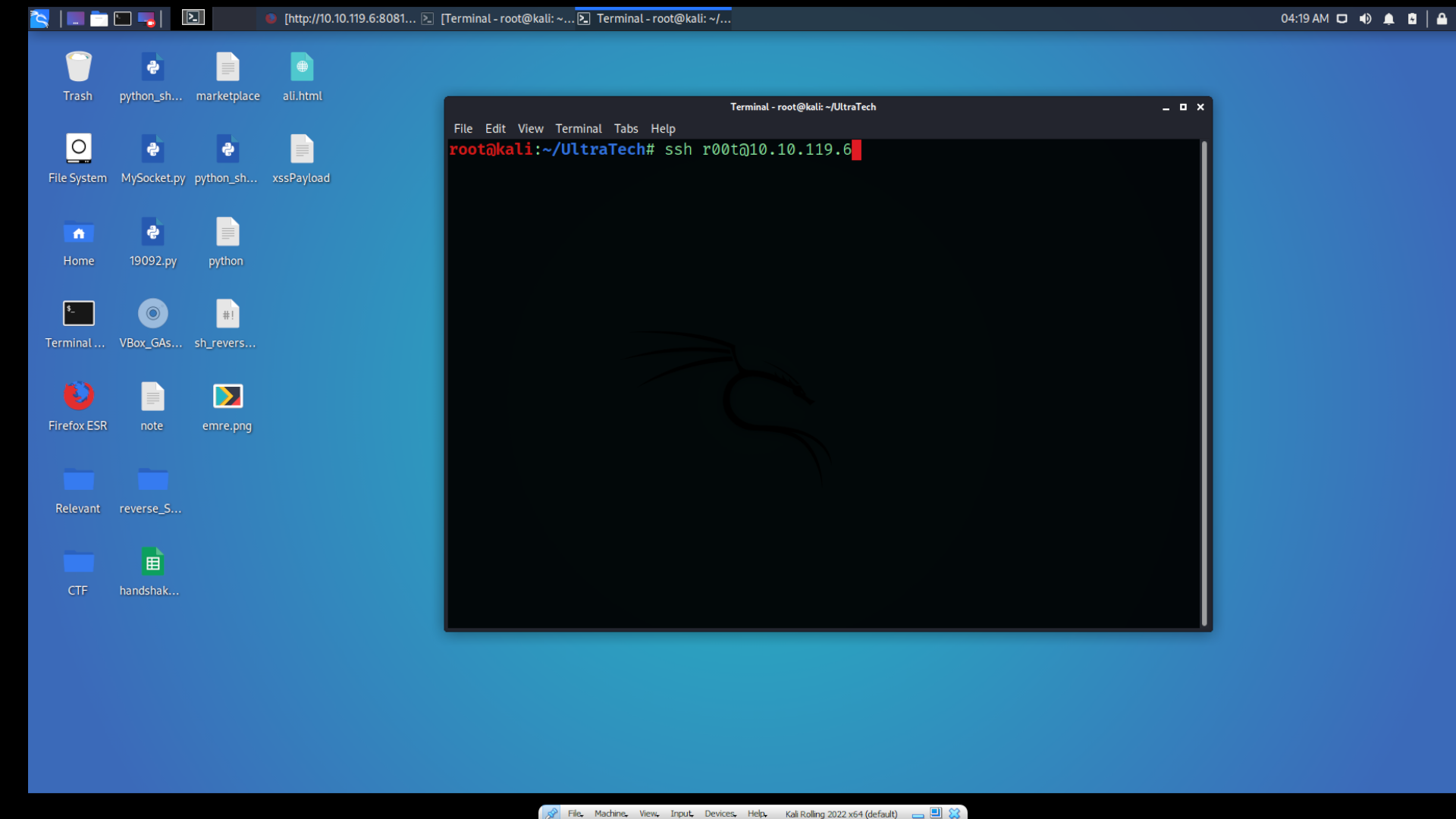Open the MySocket.py Python script
Image resolution: width=1456 pixels, height=819 pixels.
(152, 149)
